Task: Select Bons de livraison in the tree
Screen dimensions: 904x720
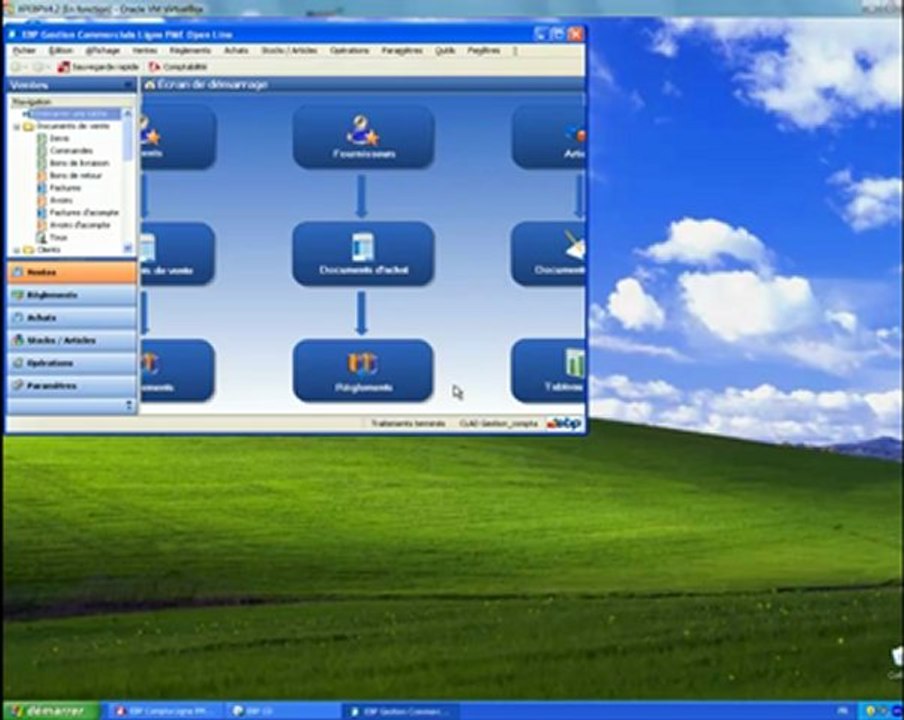Action: [79, 163]
